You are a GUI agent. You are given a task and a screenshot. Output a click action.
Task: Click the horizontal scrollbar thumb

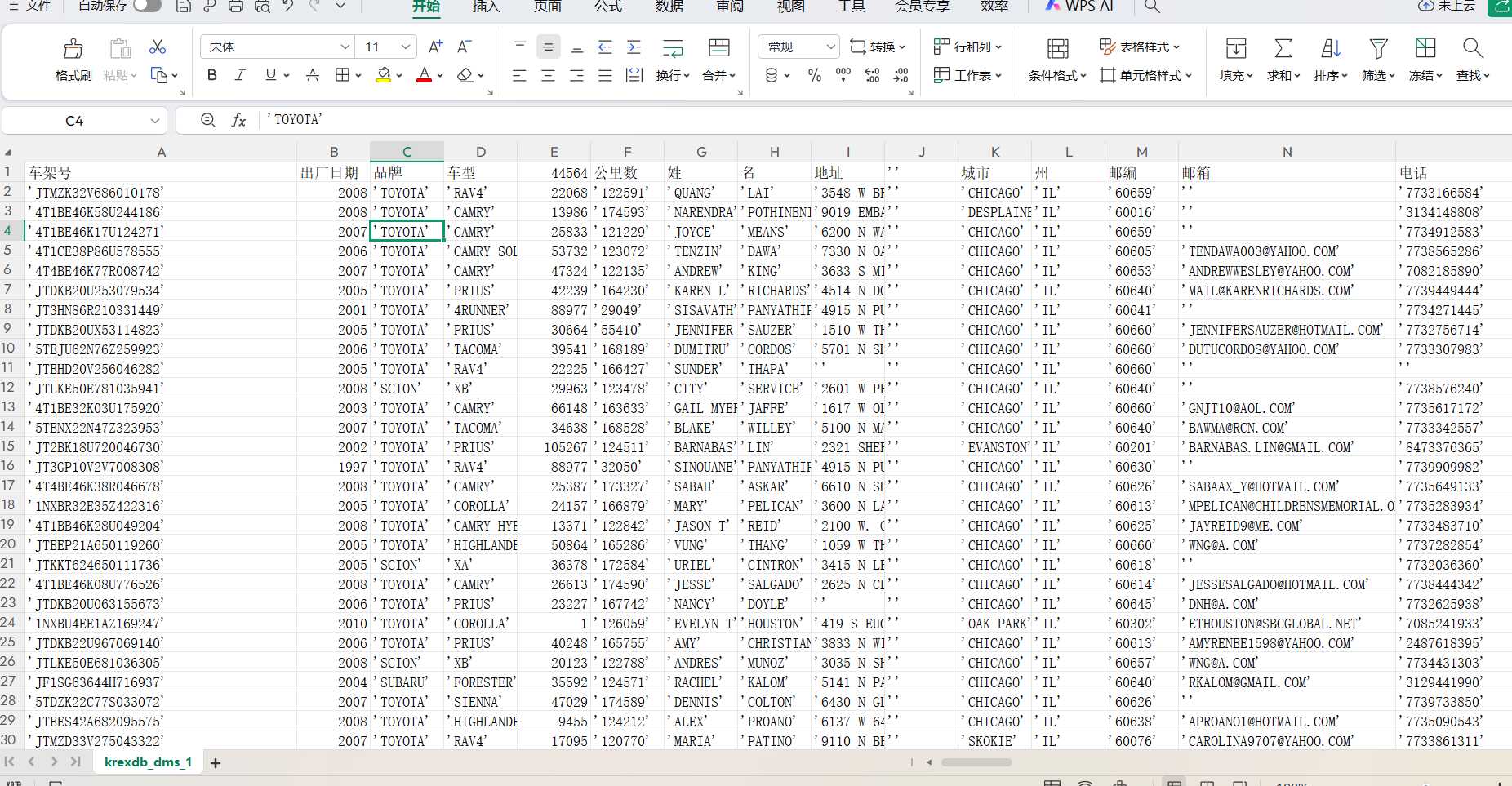pyautogui.click(x=976, y=762)
